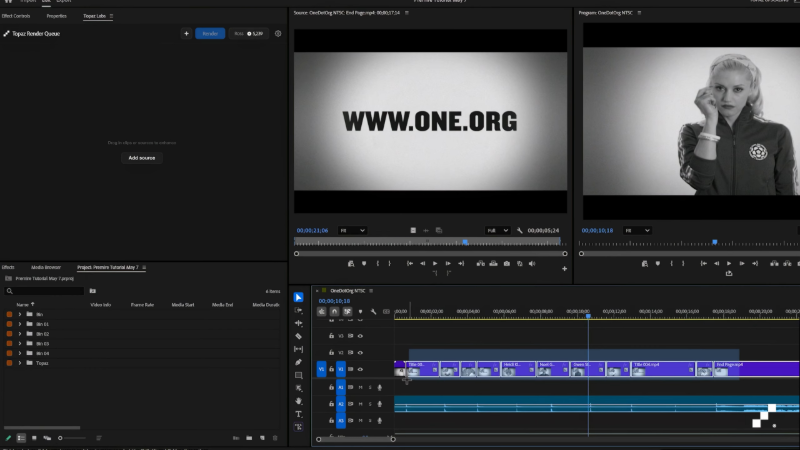Play the Program monitor sequence
The image size is (800, 450).
(x=729, y=264)
